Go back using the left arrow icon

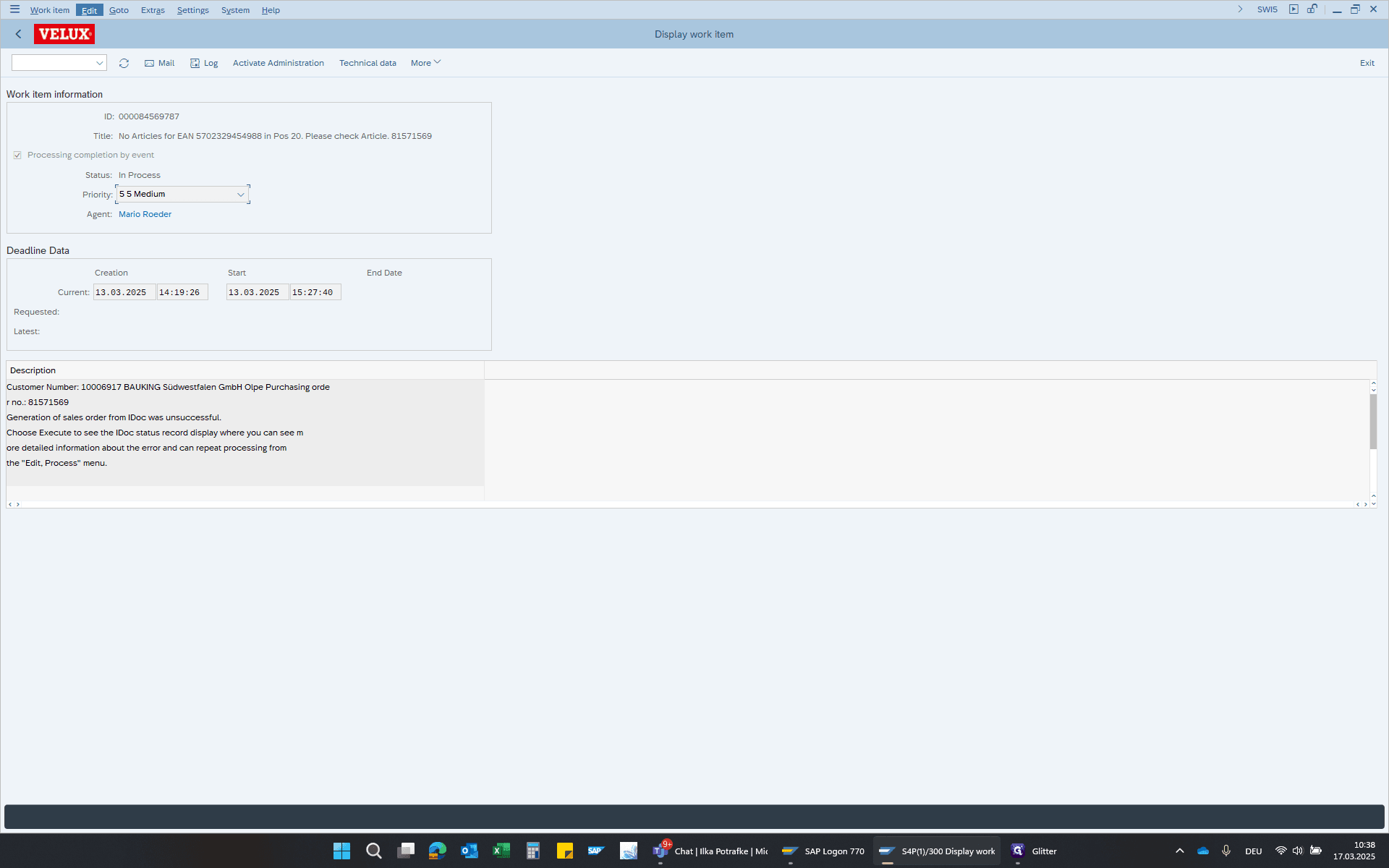[x=19, y=34]
